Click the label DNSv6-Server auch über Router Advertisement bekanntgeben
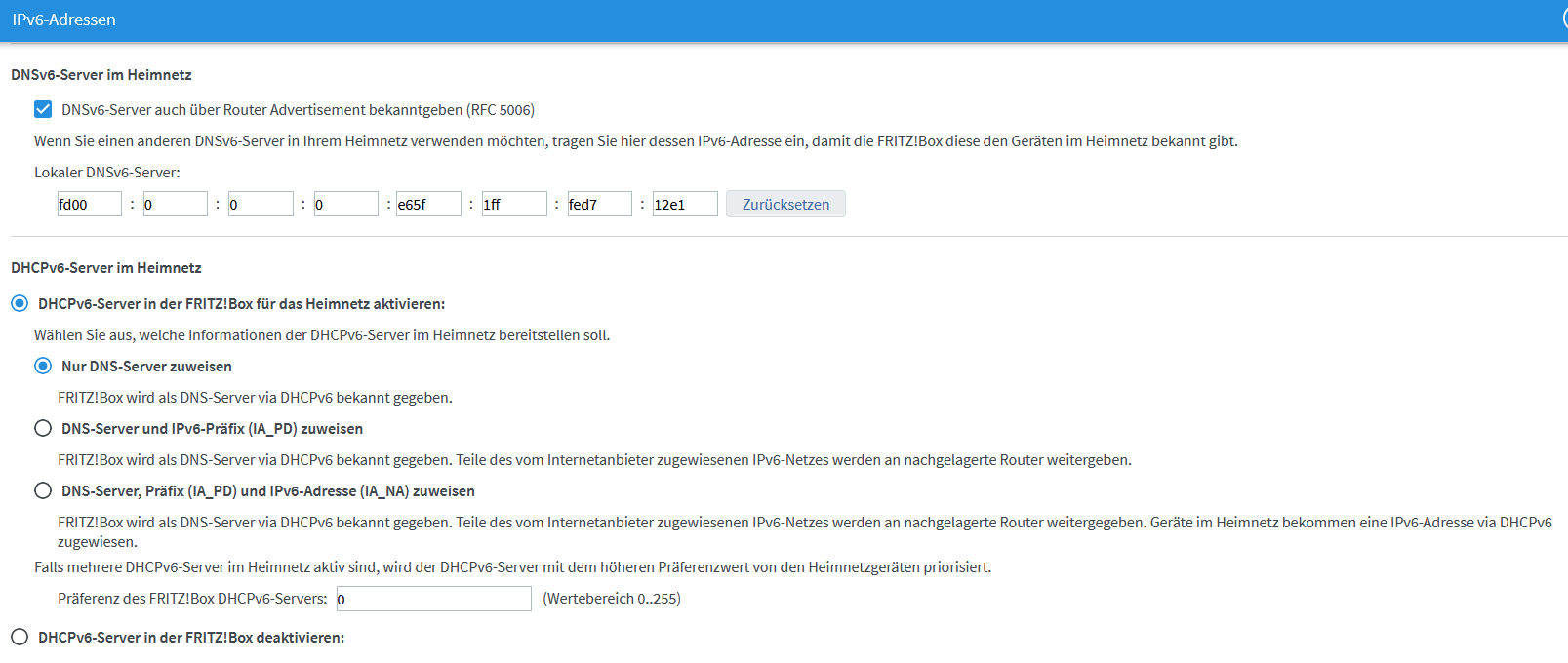The height and width of the screenshot is (663, 1568). click(298, 110)
